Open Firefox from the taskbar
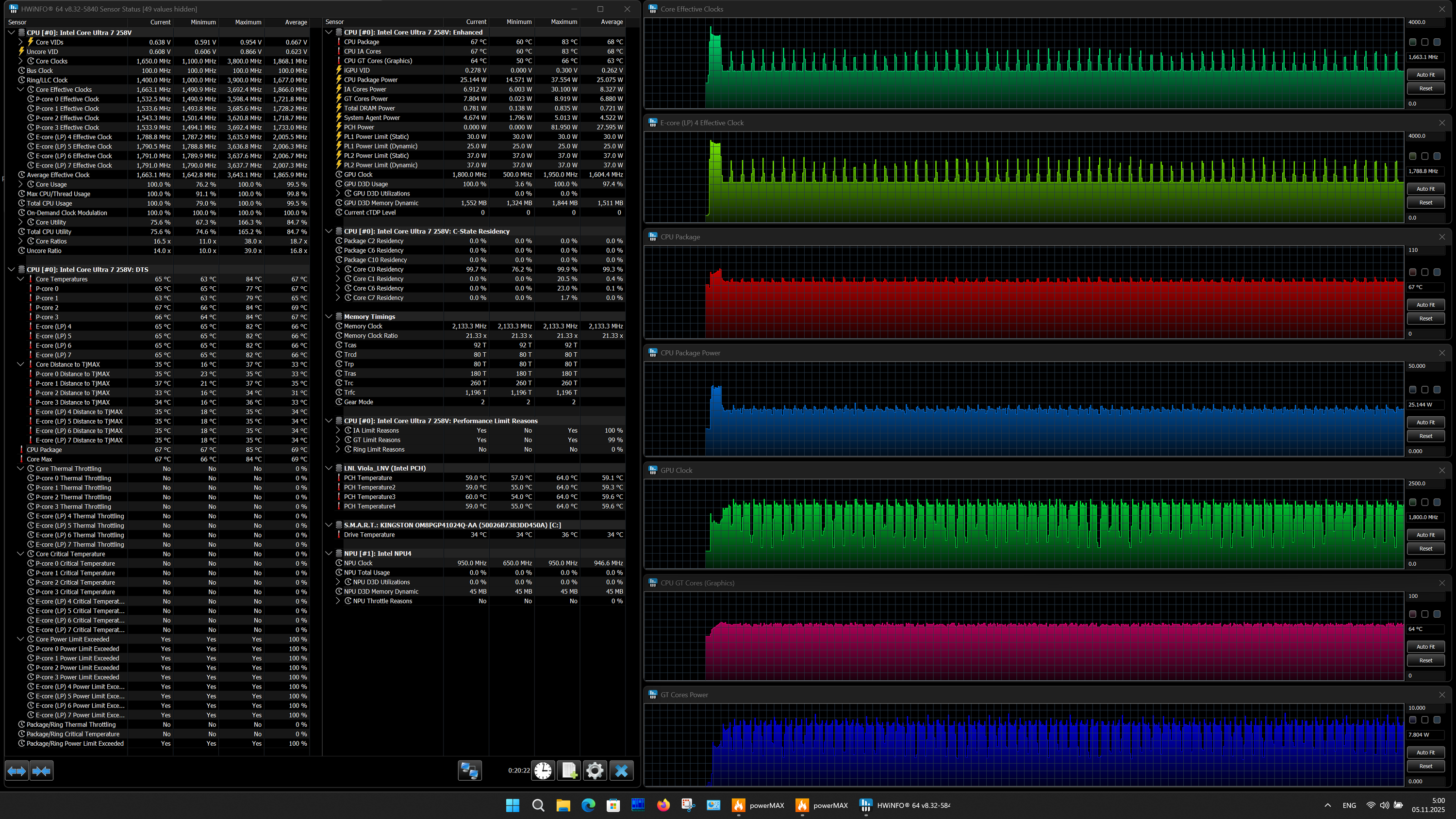The width and height of the screenshot is (1456, 819). [x=663, y=805]
